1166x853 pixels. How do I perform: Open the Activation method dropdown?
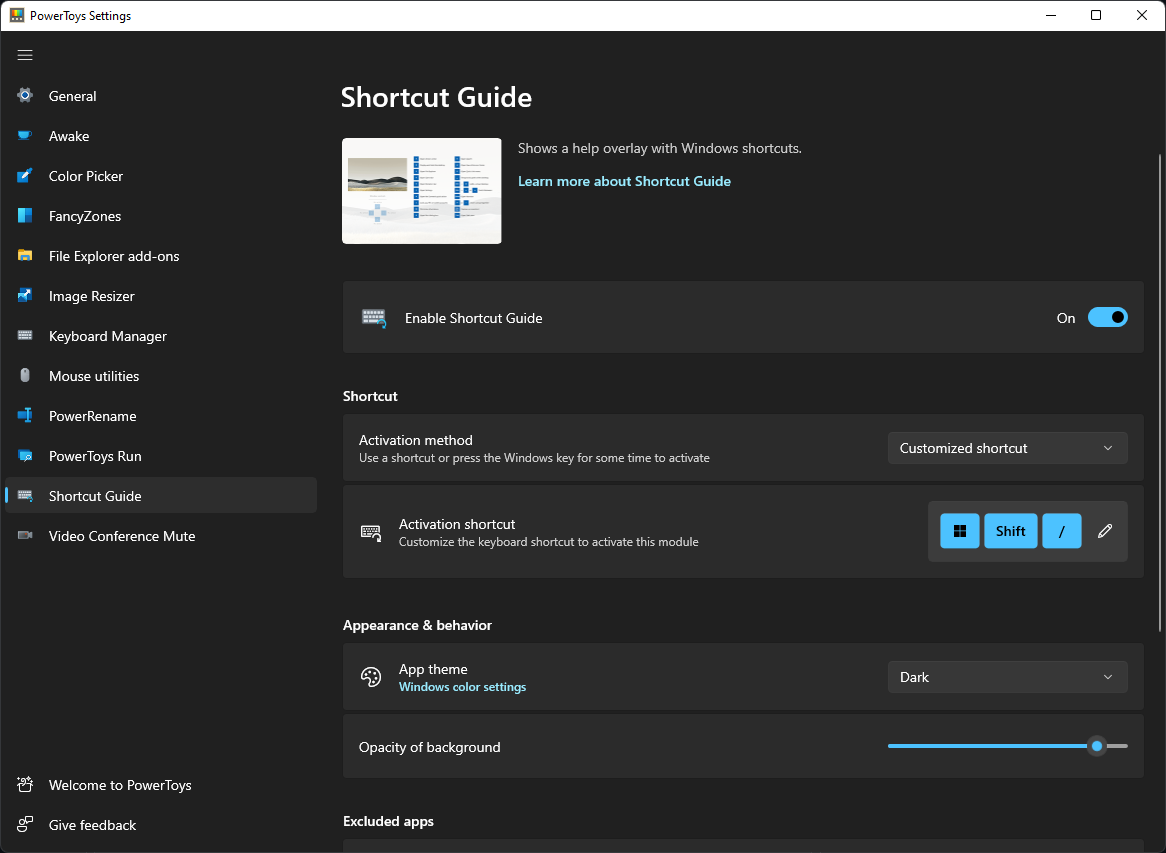point(1007,448)
